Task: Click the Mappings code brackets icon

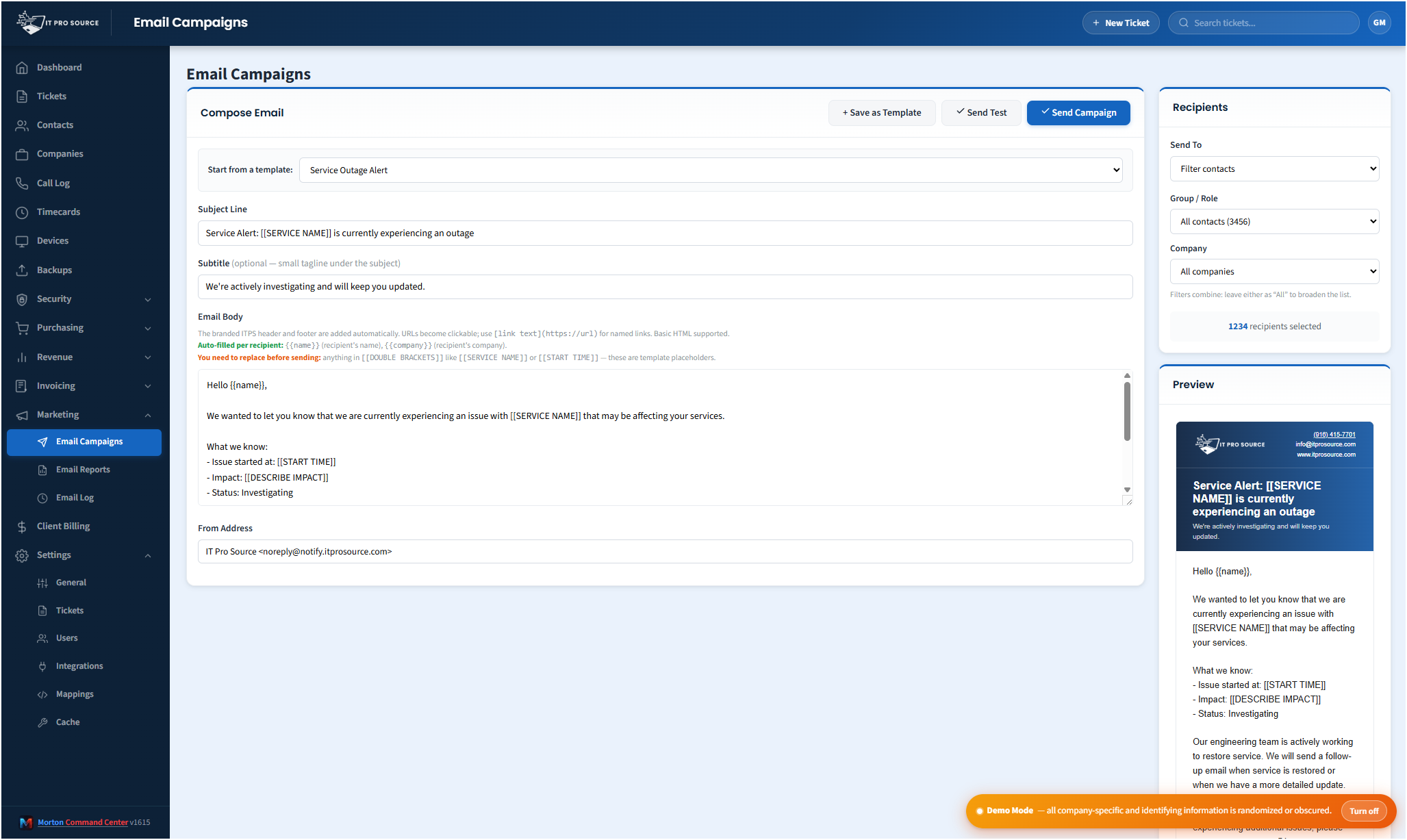Action: 42,695
